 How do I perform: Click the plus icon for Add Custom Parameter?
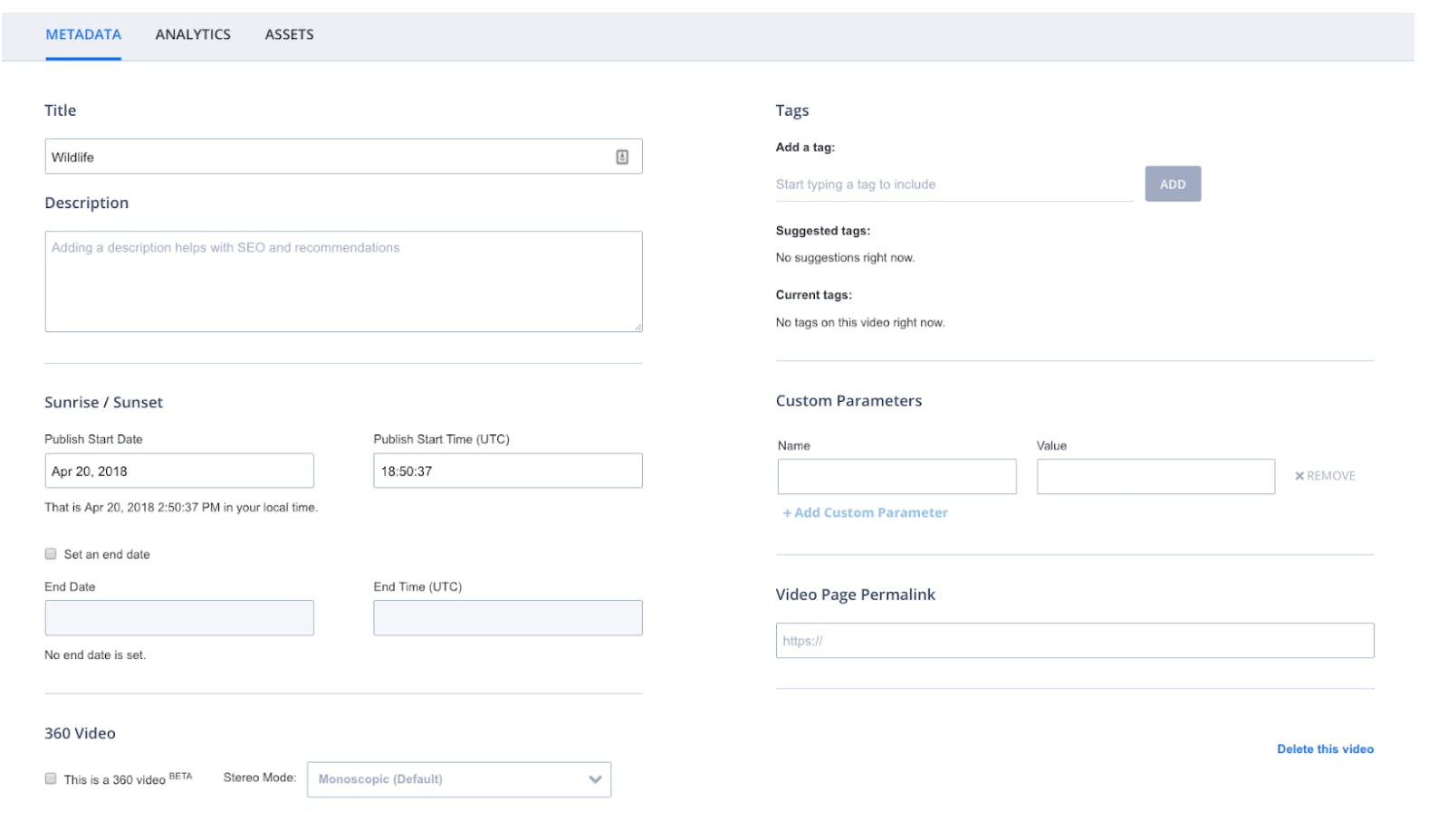787,513
